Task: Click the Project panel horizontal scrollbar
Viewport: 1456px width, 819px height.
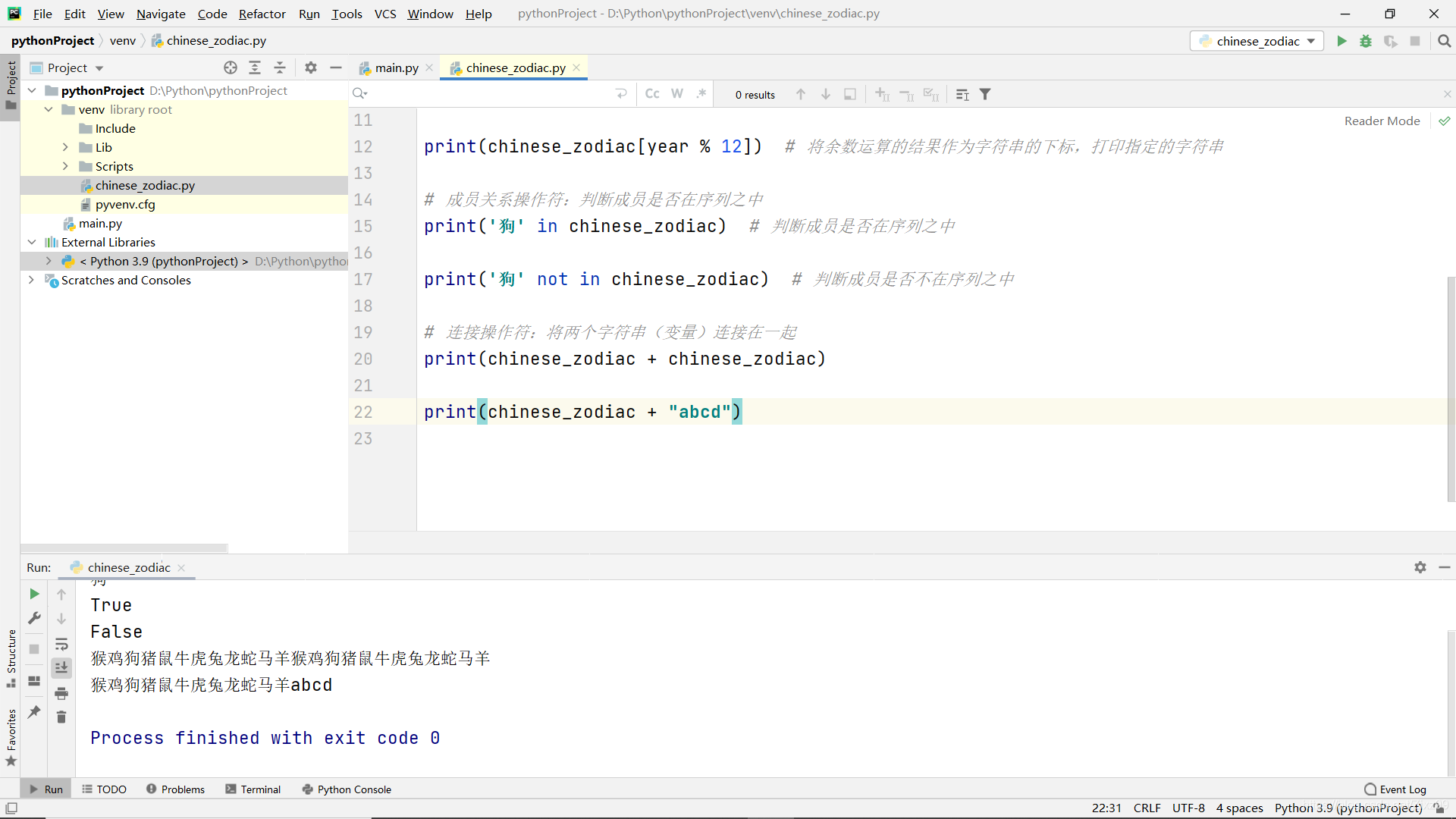Action: click(124, 548)
